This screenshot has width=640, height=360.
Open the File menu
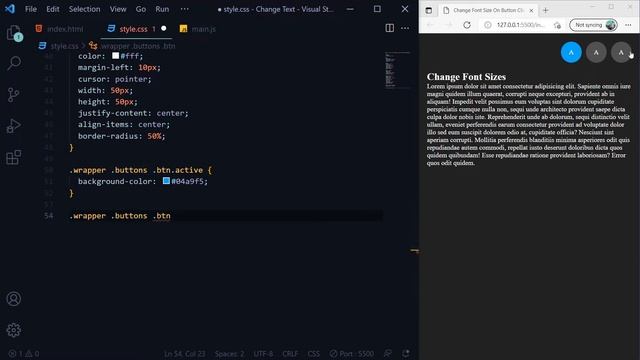tap(31, 9)
